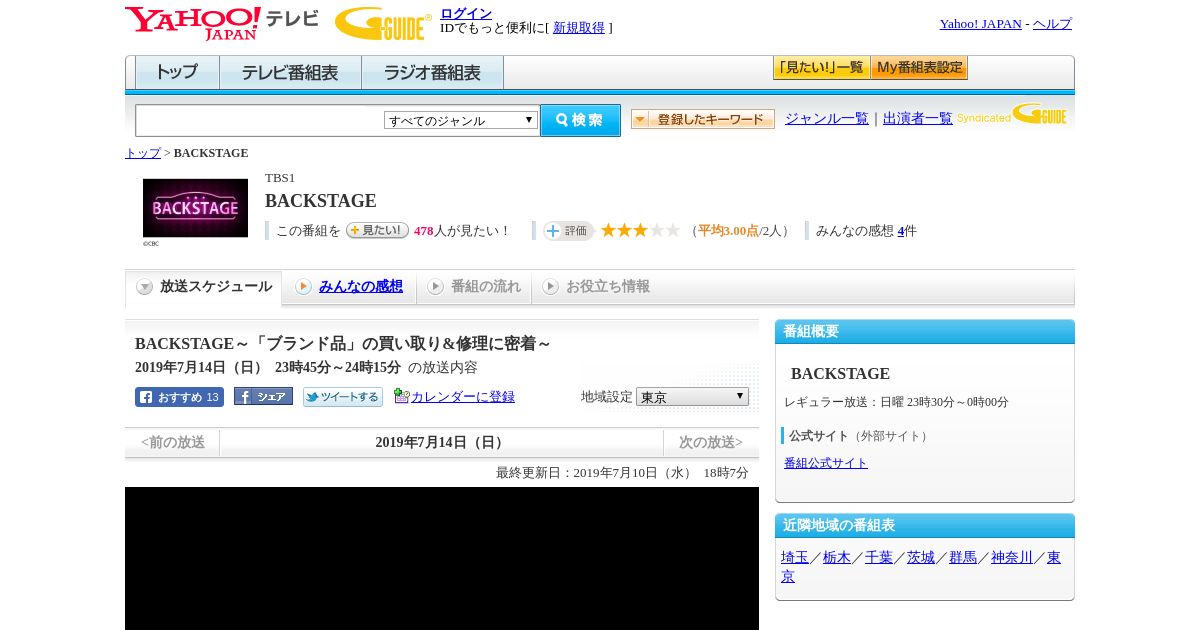Open 番組公式サイト link
The width and height of the screenshot is (1200, 630).
(826, 463)
